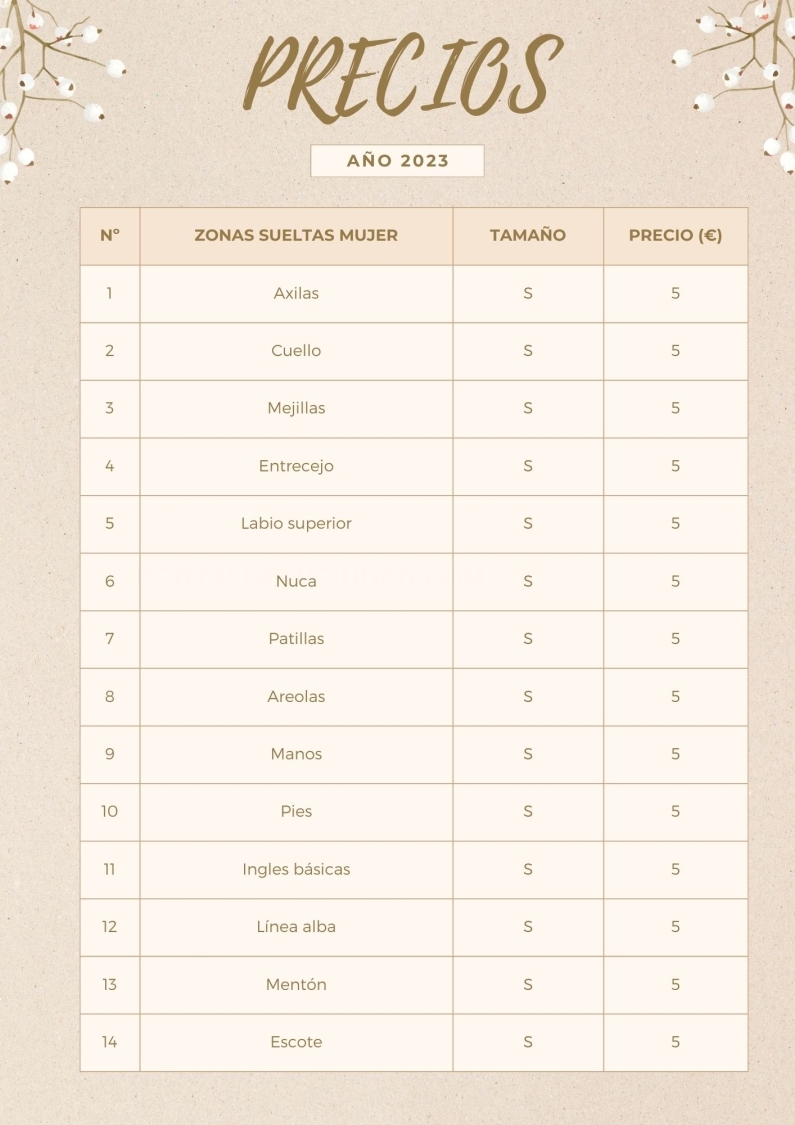Click the PRECIO (€) column header
Screen dimensions: 795x1125
pyautogui.click(x=675, y=236)
